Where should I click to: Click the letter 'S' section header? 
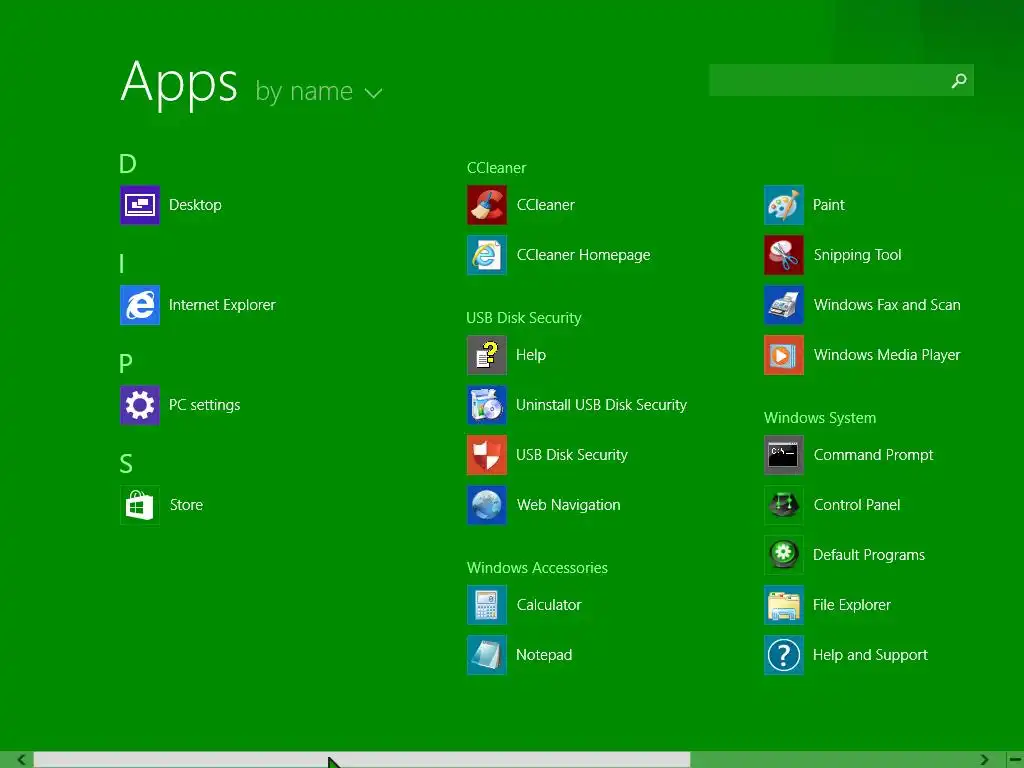pos(126,464)
